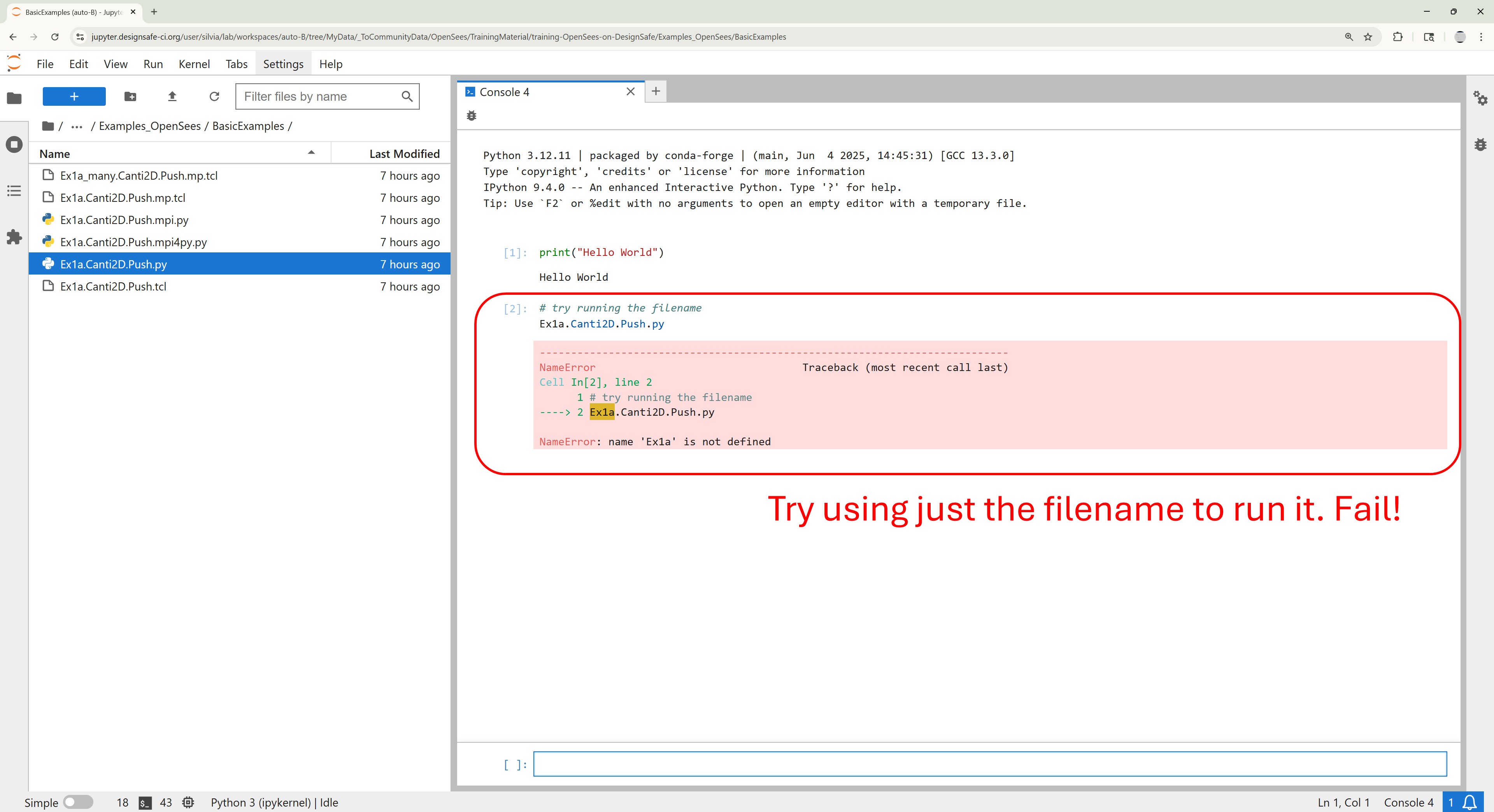1494x812 pixels.
Task: Open the notifications bell in status bar
Action: [x=1469, y=802]
